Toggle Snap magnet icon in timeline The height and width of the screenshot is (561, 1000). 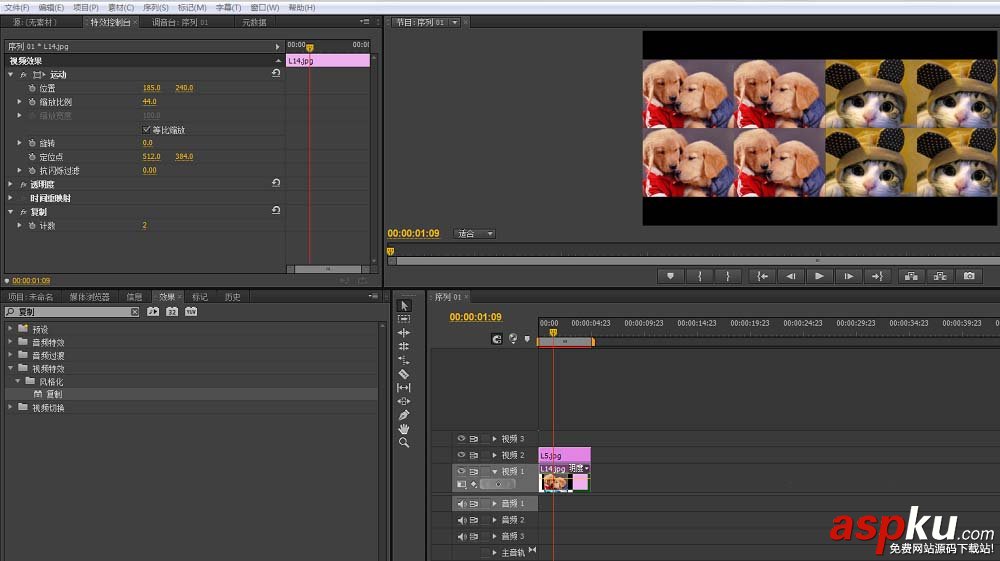click(497, 339)
